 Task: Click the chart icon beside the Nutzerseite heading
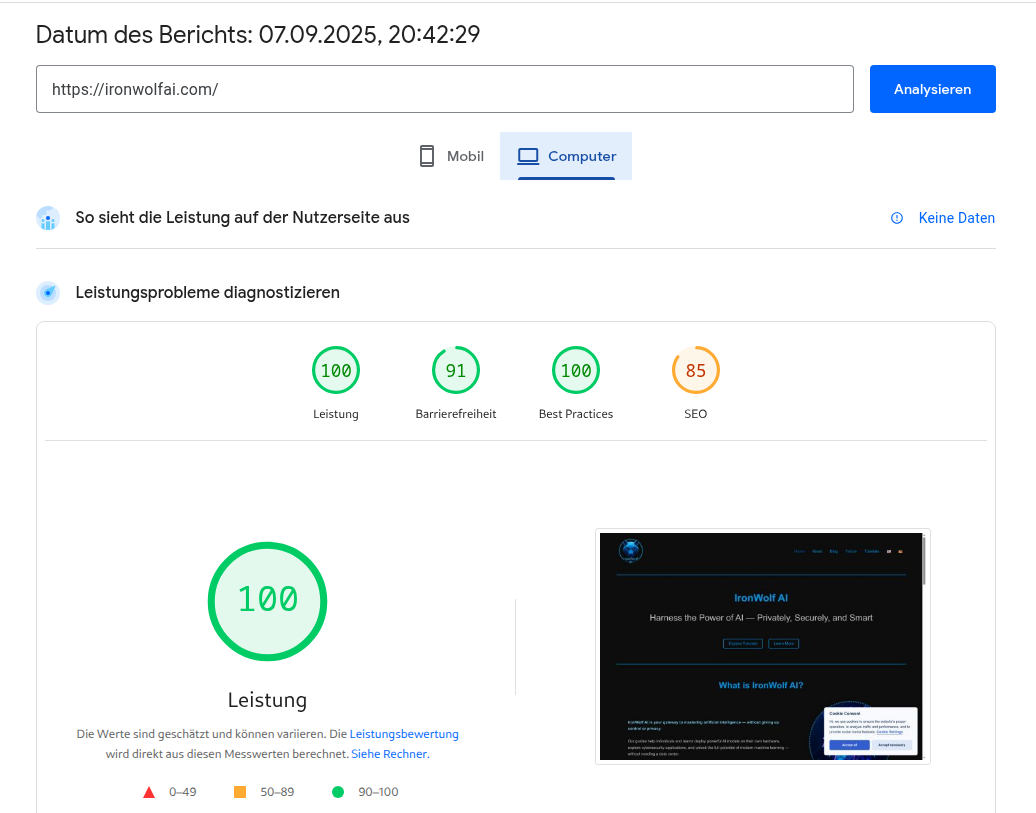tap(48, 218)
